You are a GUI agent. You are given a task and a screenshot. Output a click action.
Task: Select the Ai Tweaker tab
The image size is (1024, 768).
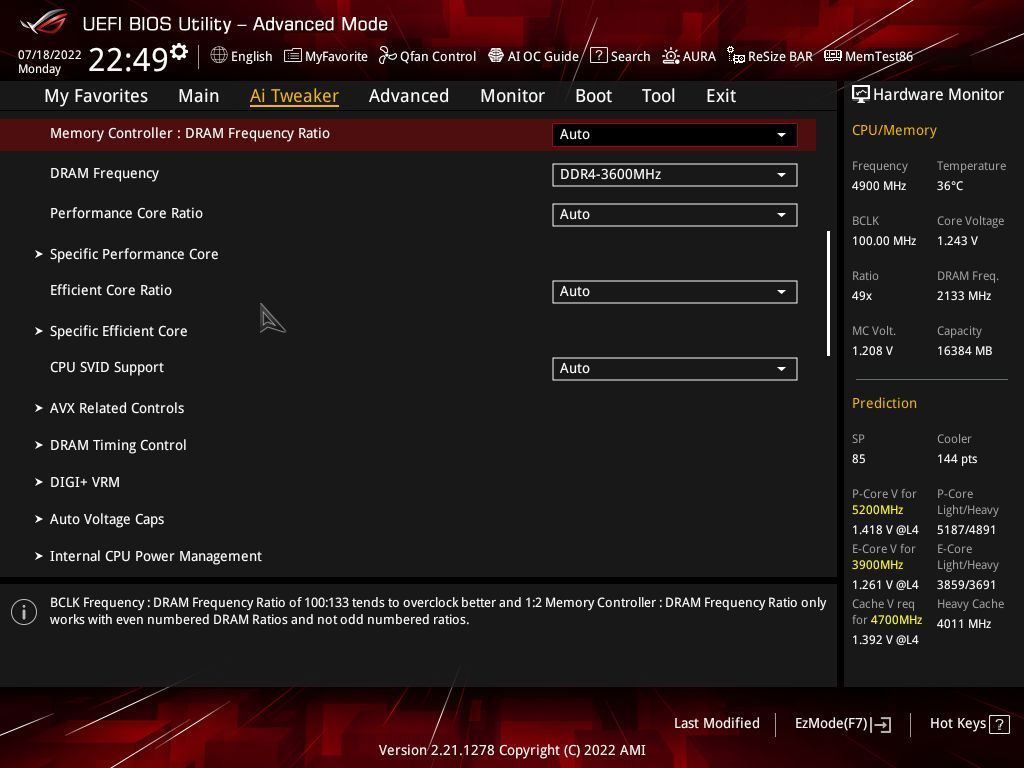[294, 96]
